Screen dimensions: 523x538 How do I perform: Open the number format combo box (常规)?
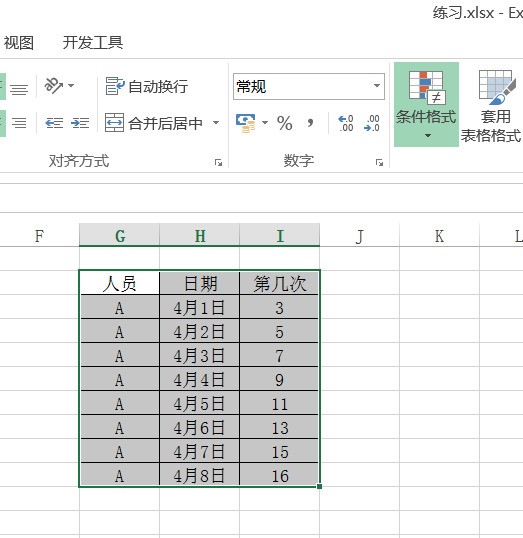[x=309, y=86]
